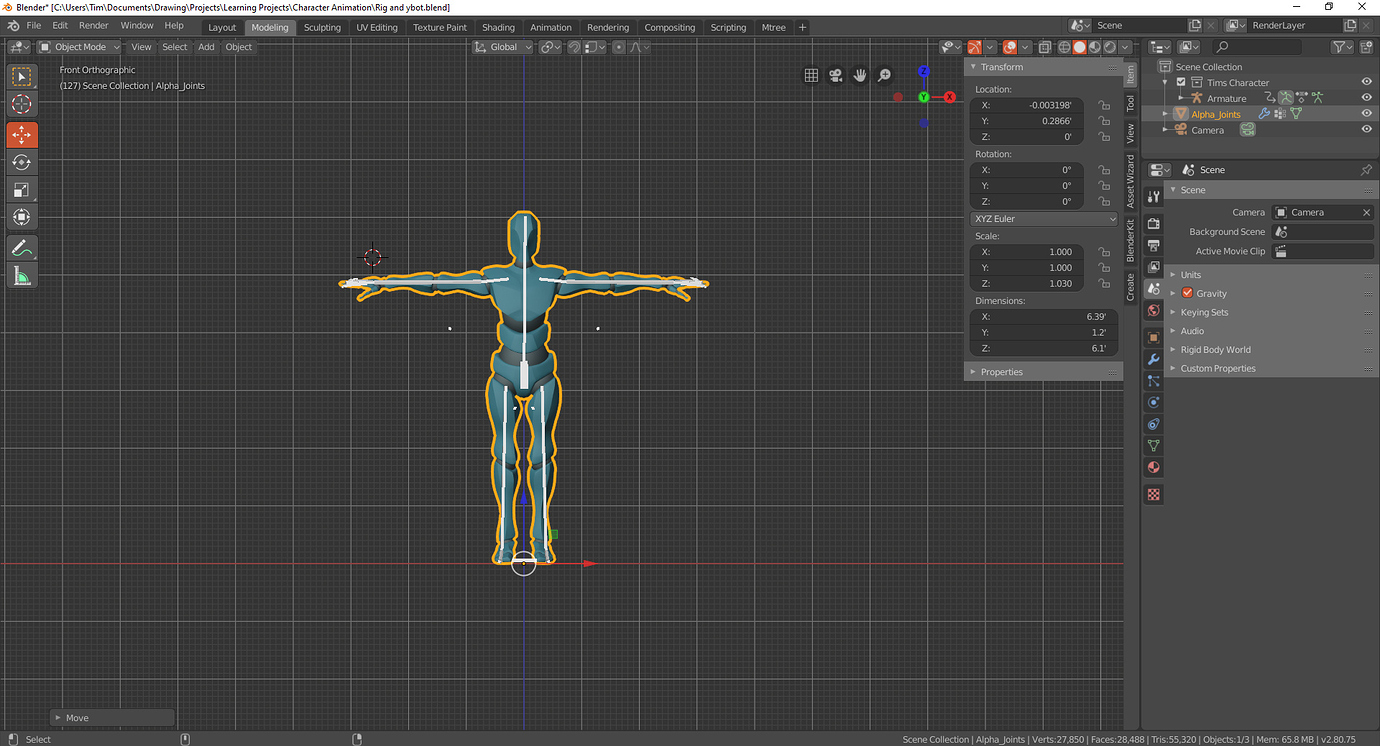Select the Move tool in the toolbar
Screen dimensions: 1380x746
(21, 134)
